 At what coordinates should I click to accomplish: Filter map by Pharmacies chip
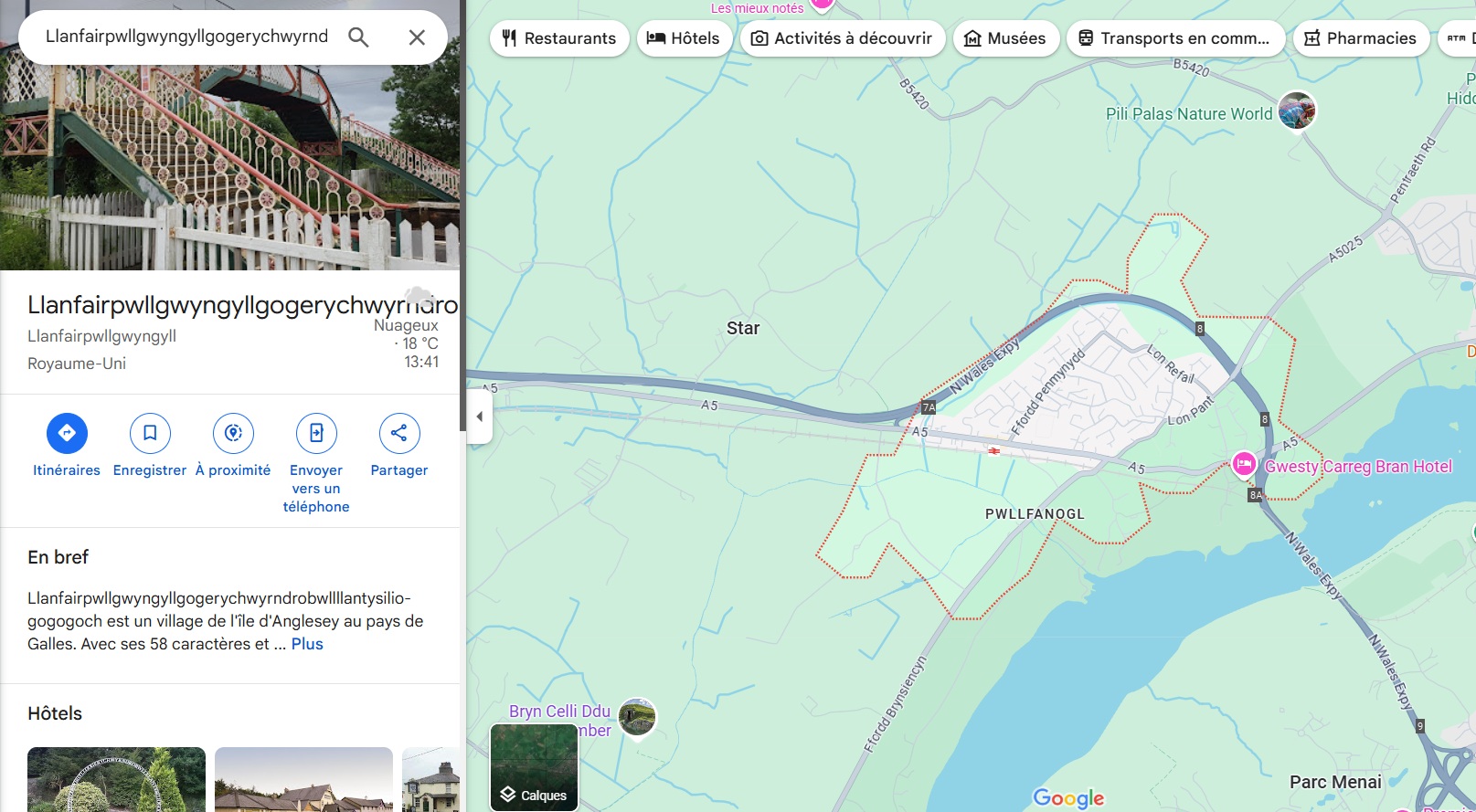pos(1361,38)
